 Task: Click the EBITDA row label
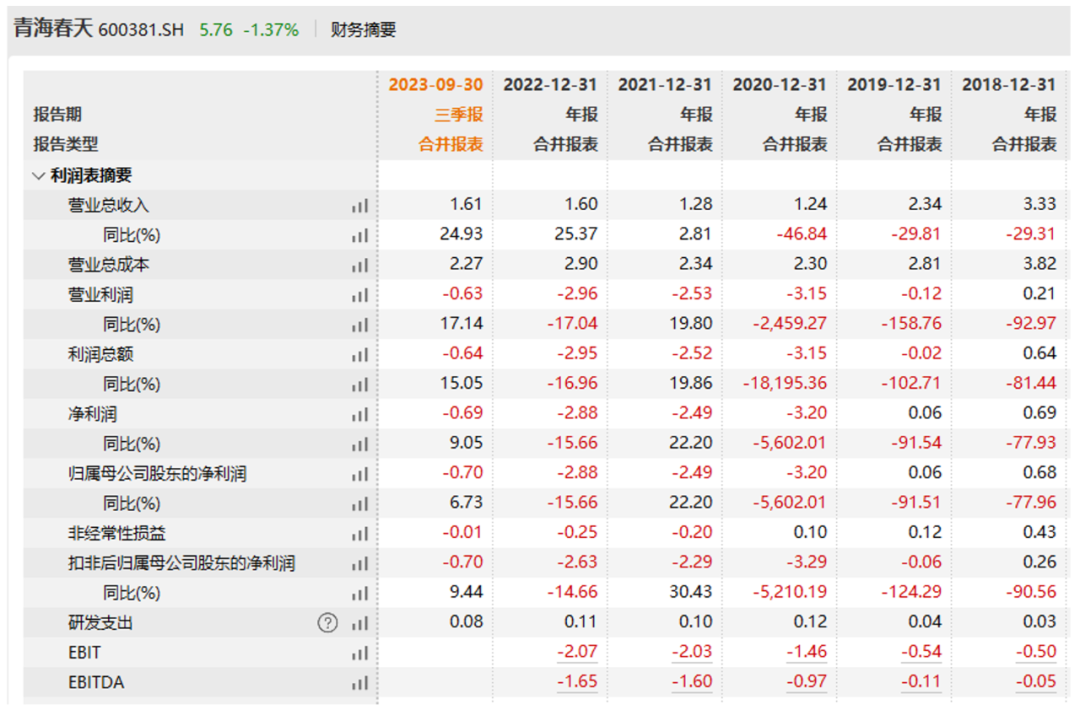(96, 682)
